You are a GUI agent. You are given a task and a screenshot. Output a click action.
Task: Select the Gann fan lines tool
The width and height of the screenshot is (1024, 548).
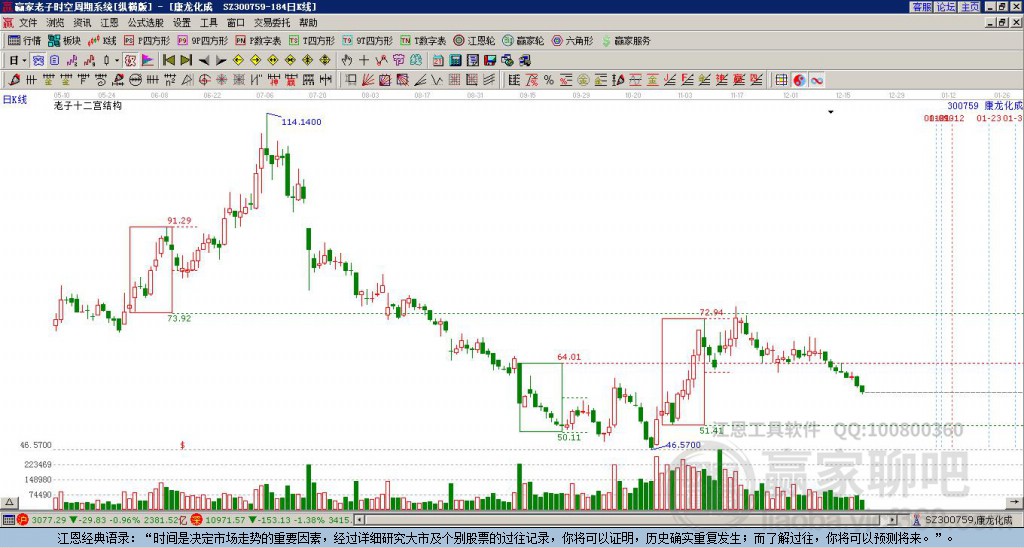click(x=368, y=80)
